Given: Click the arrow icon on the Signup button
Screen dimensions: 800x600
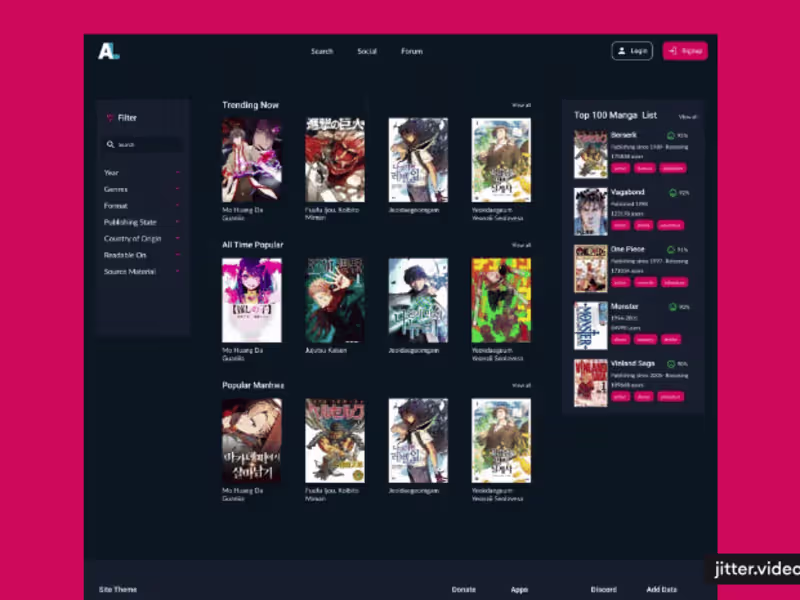Looking at the screenshot, I should tap(672, 51).
